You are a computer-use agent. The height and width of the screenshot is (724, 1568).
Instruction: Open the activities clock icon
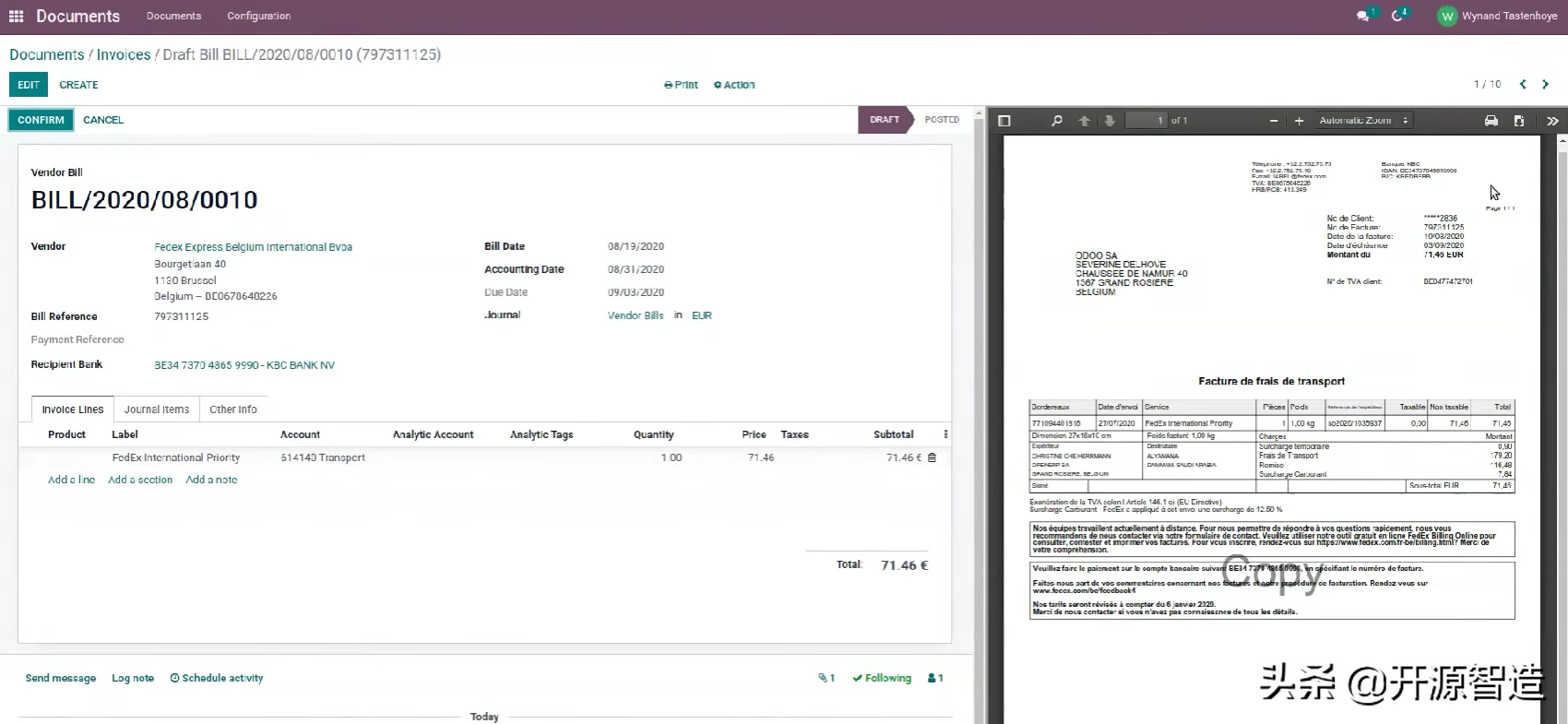(x=1397, y=16)
